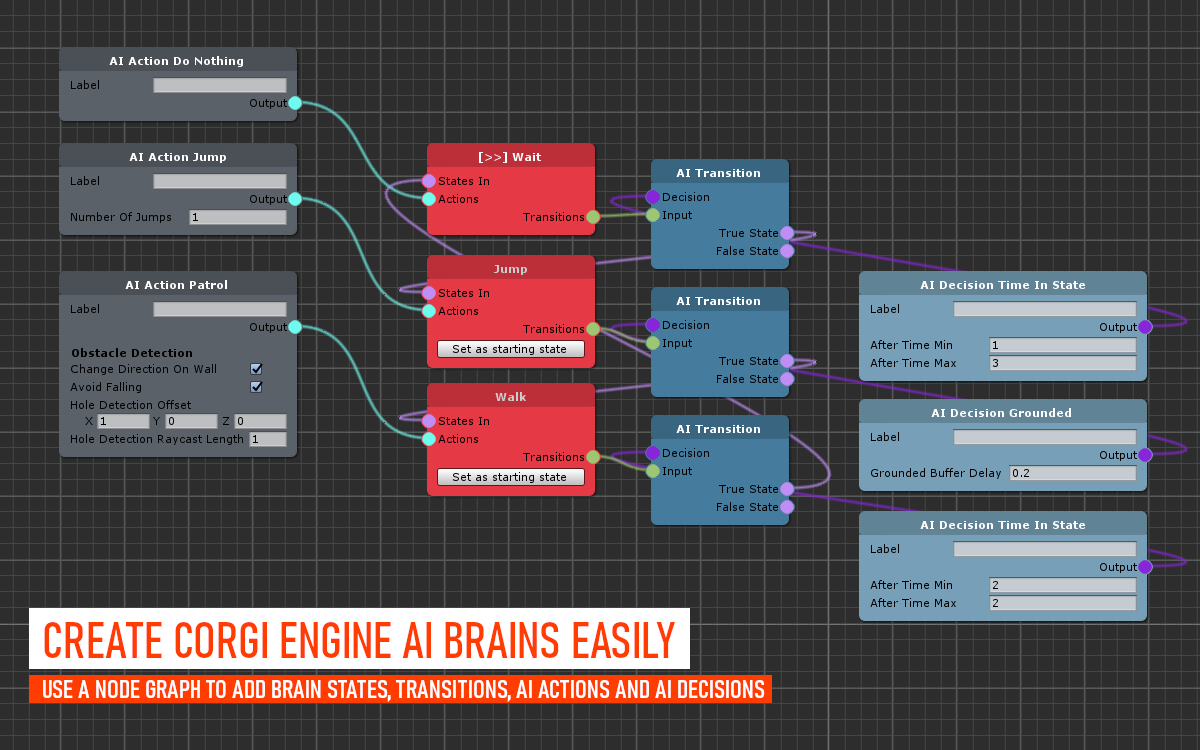Viewport: 1200px width, 750px height.
Task: Click the Label field in AI Decision Grounded
Action: pos(1045,437)
